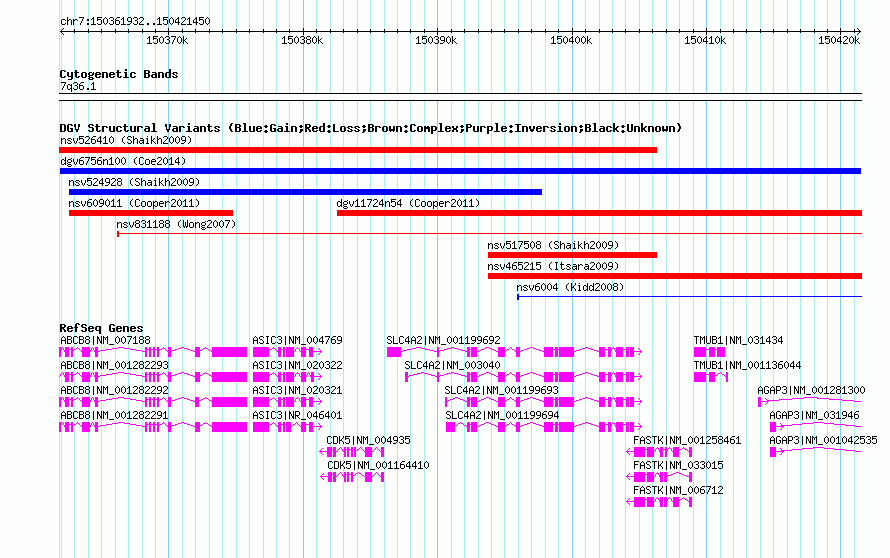Click the FASTK|NM_001258461 gene label
Image resolution: width=890 pixels, height=558 pixels.
687,440
